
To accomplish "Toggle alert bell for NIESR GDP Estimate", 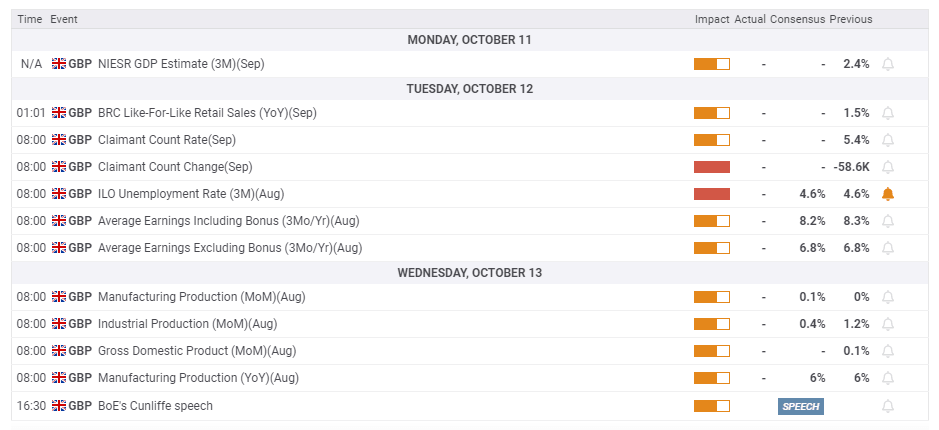I will point(887,64).
